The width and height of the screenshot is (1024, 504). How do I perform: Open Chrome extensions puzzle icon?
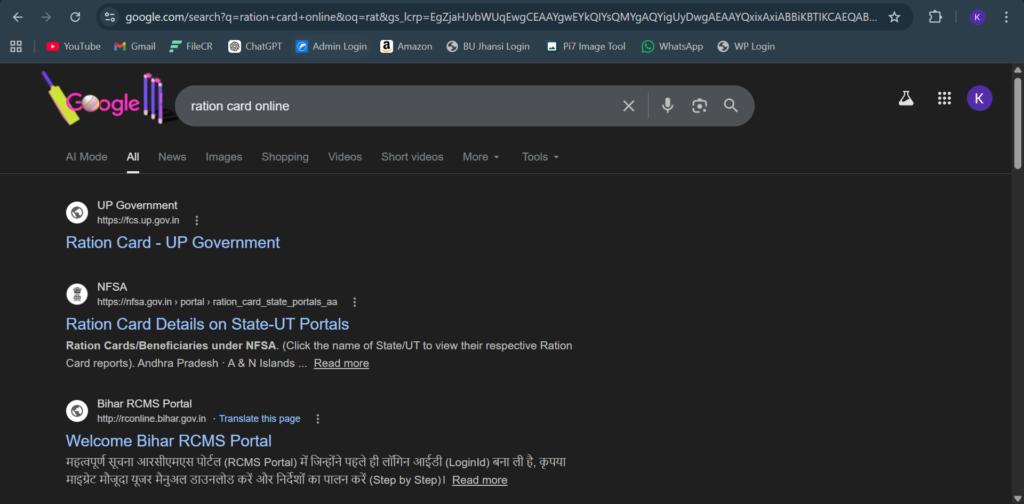pyautogui.click(x=935, y=17)
